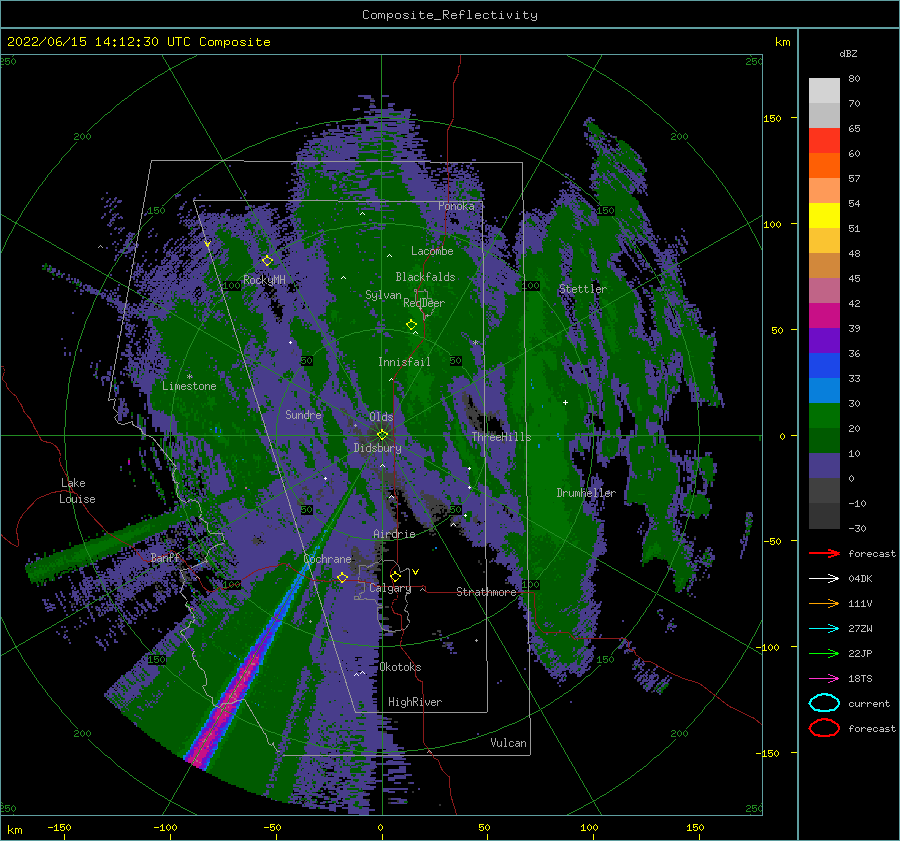Click the Airdrie city label
Screen dimensions: 900x841
394,534
